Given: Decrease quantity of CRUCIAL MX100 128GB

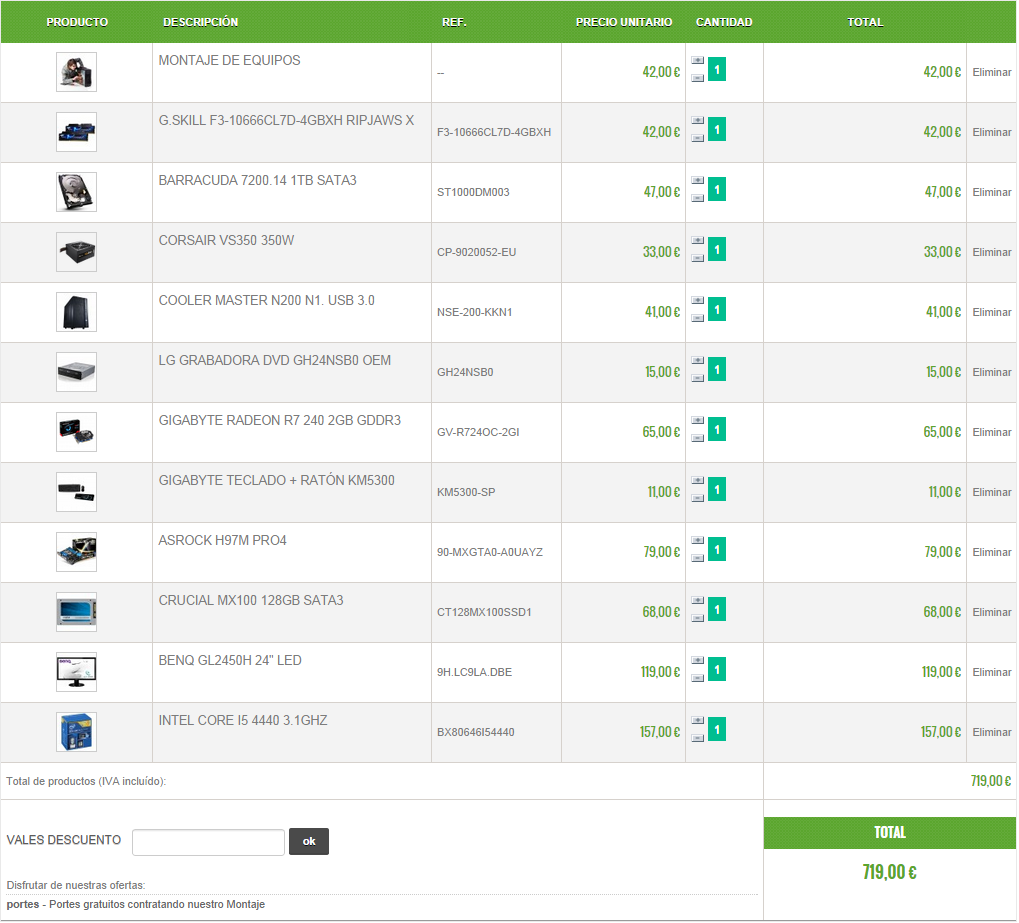Looking at the screenshot, I should (x=697, y=618).
